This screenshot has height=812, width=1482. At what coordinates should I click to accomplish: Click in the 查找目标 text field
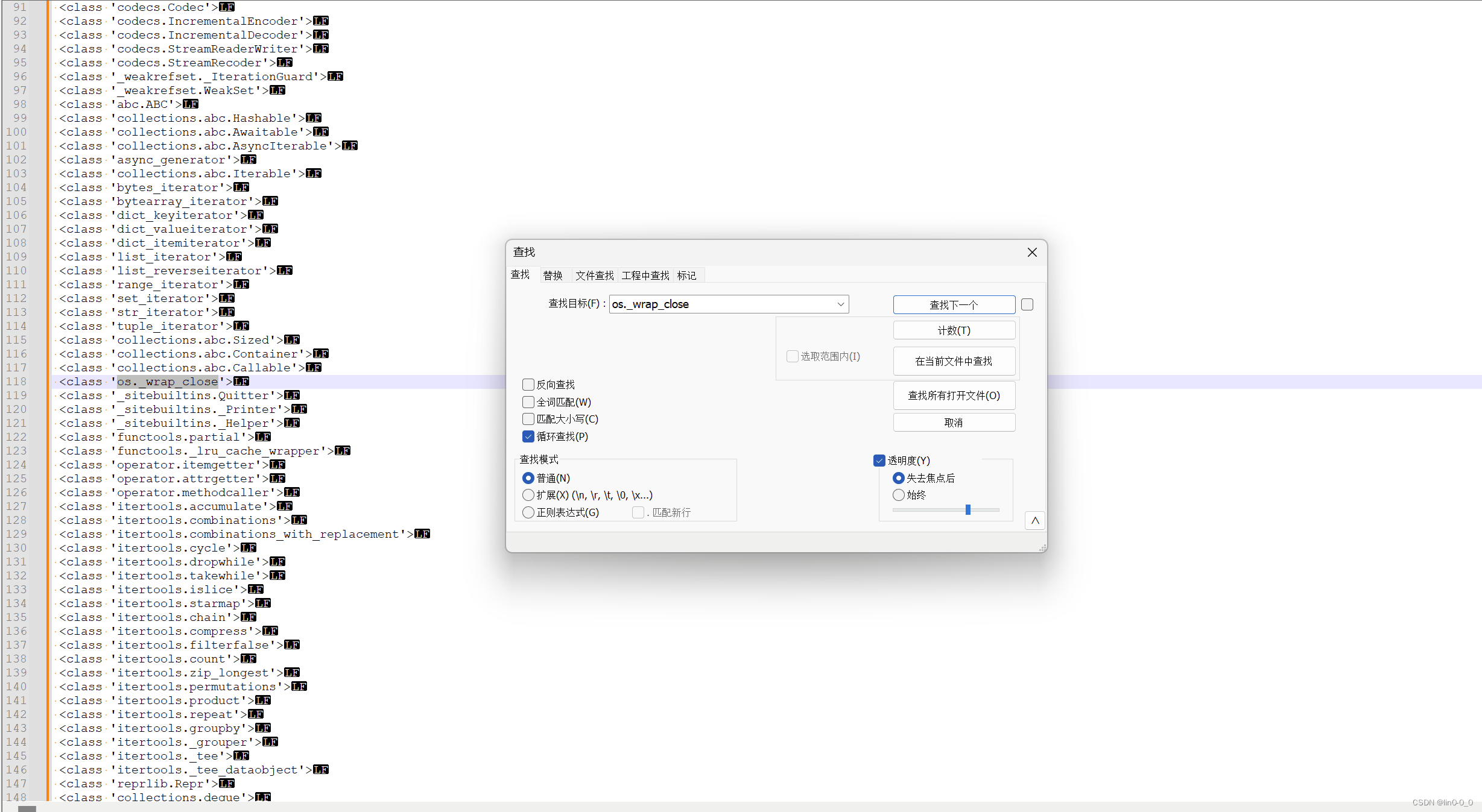(721, 304)
